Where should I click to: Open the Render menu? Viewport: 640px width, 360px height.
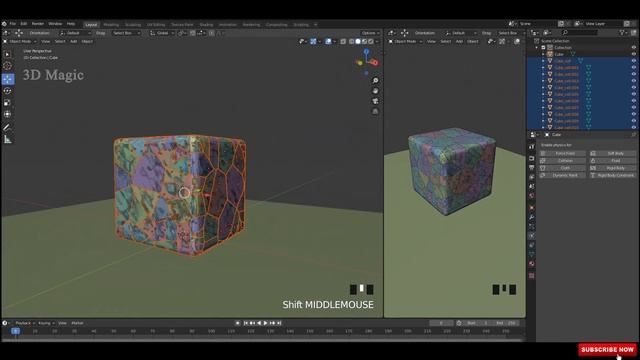pyautogui.click(x=38, y=24)
